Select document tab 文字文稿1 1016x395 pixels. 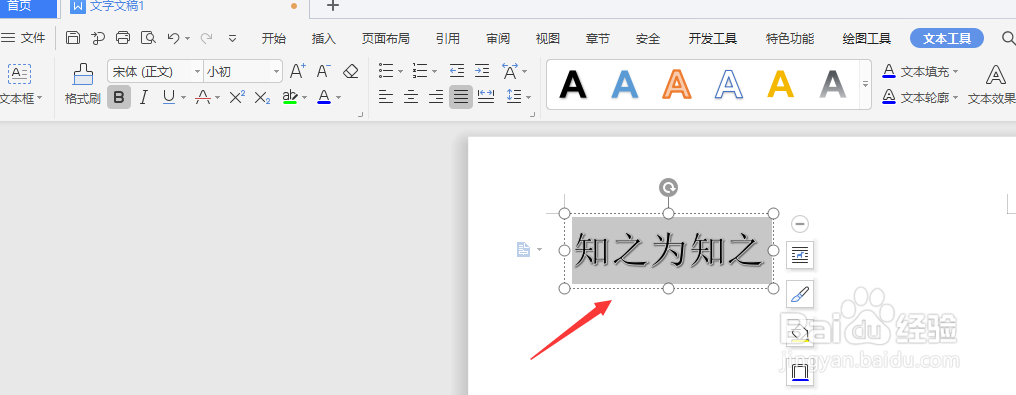(x=117, y=6)
